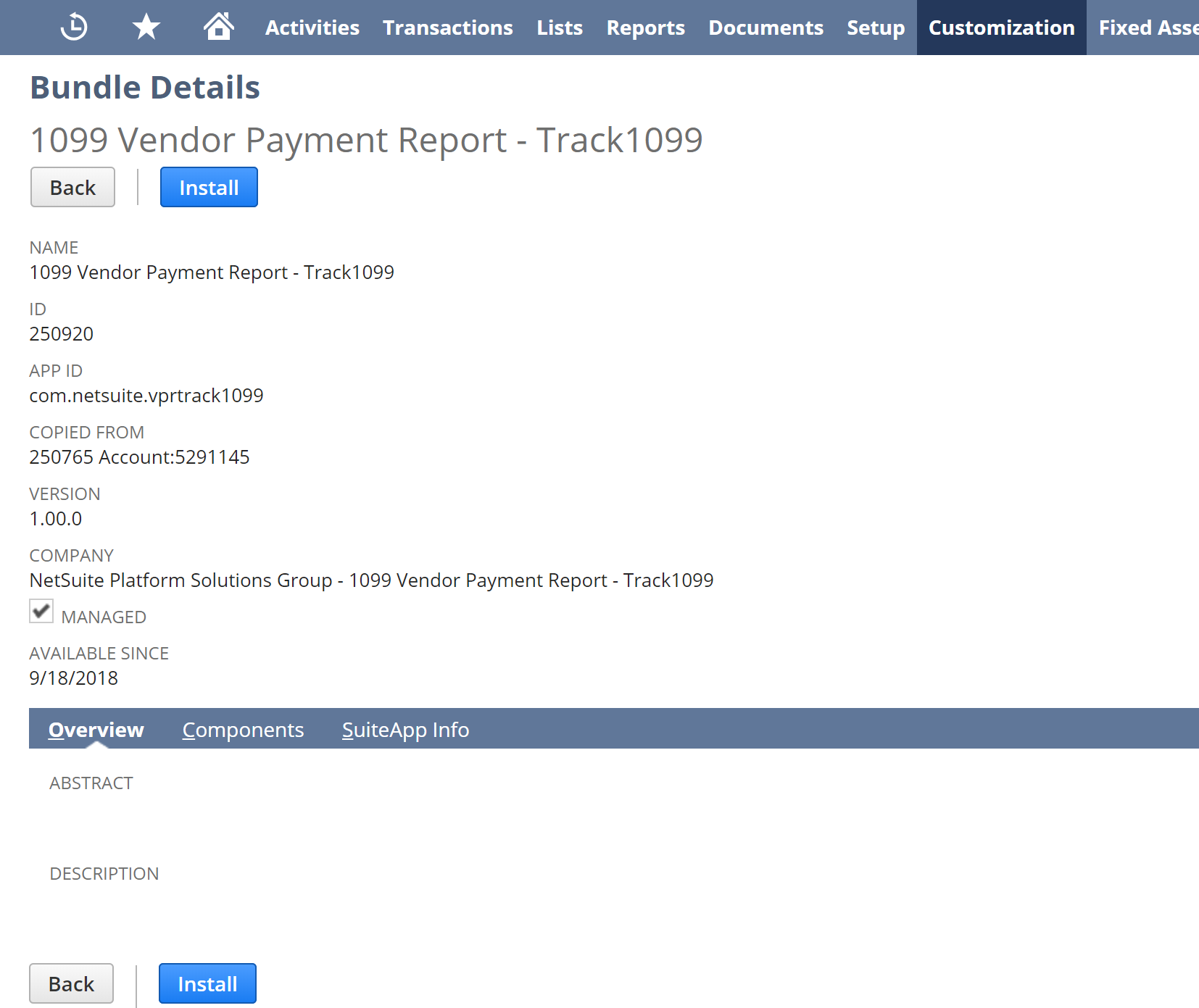The width and height of the screenshot is (1199, 1008).
Task: Click the Bundle Details page heading
Action: (145, 88)
